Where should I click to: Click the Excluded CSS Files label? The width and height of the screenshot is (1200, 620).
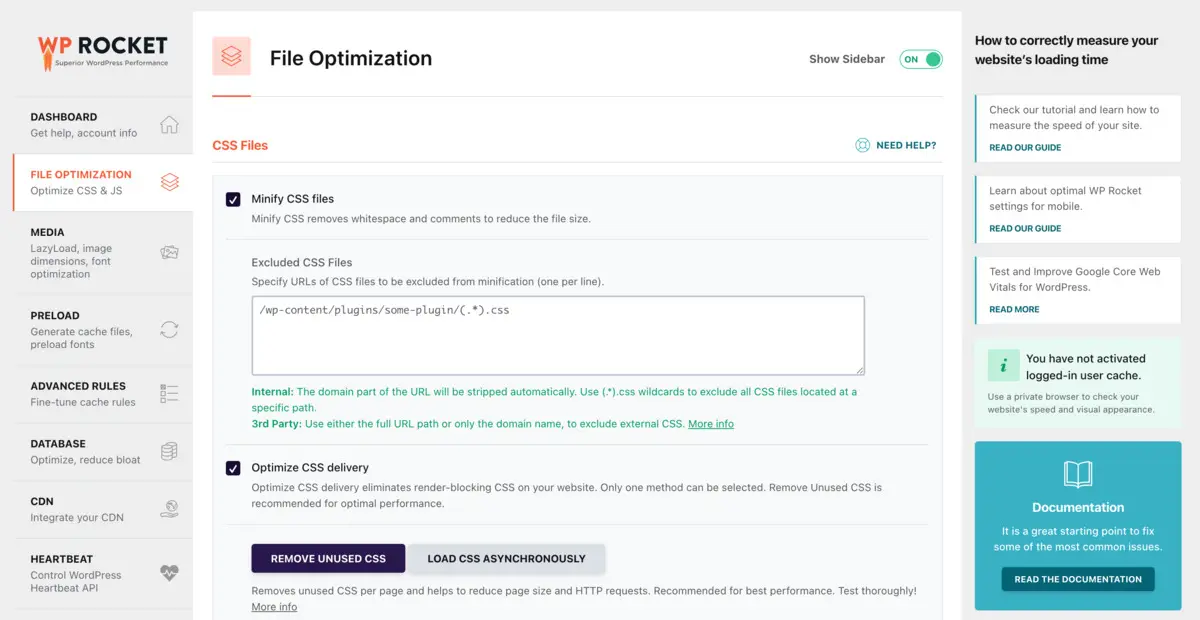click(302, 263)
